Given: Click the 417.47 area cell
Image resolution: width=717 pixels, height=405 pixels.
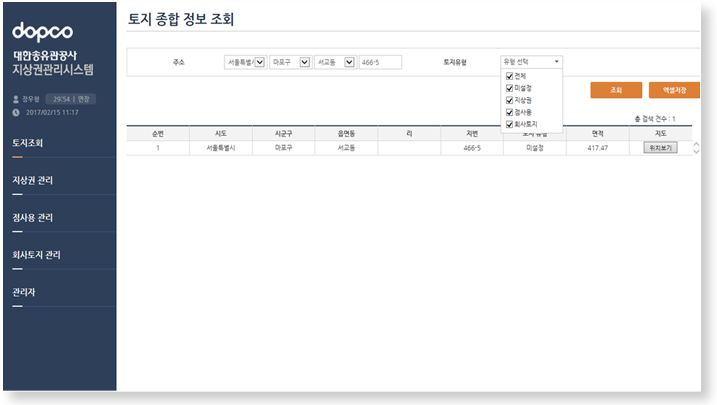Looking at the screenshot, I should tap(598, 148).
